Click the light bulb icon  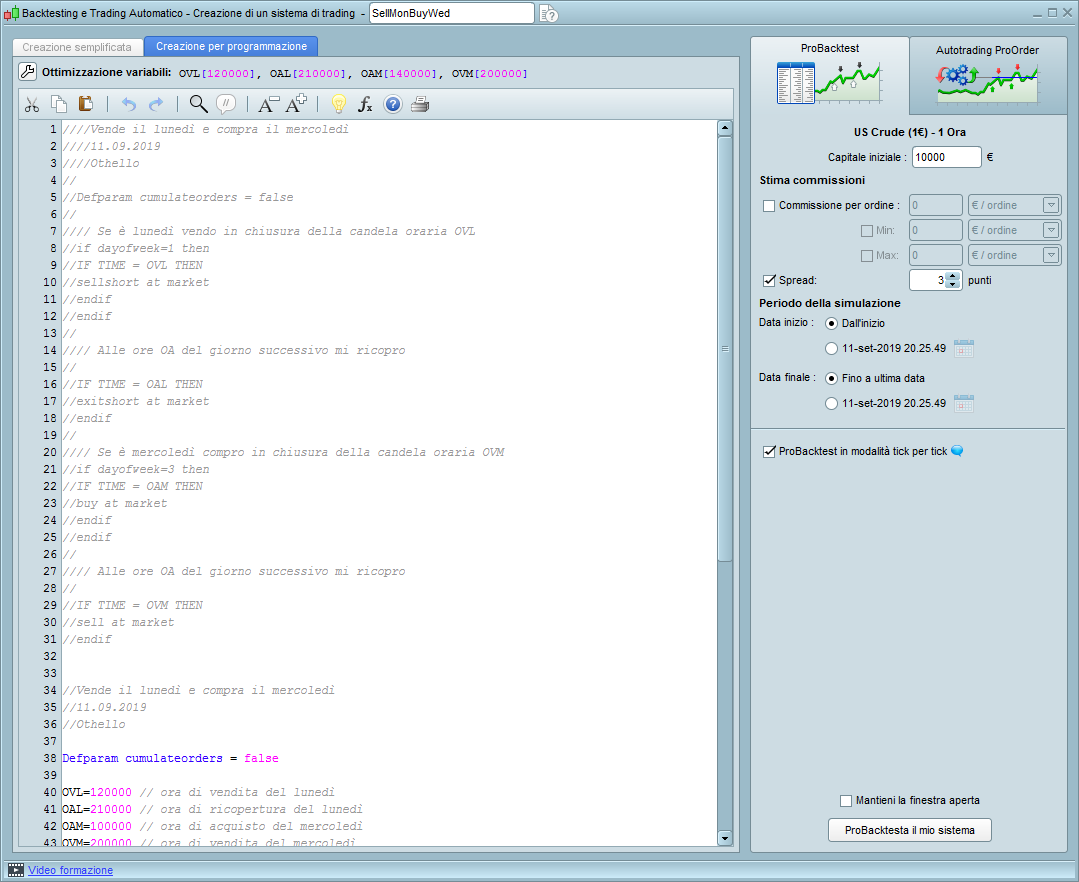point(338,104)
